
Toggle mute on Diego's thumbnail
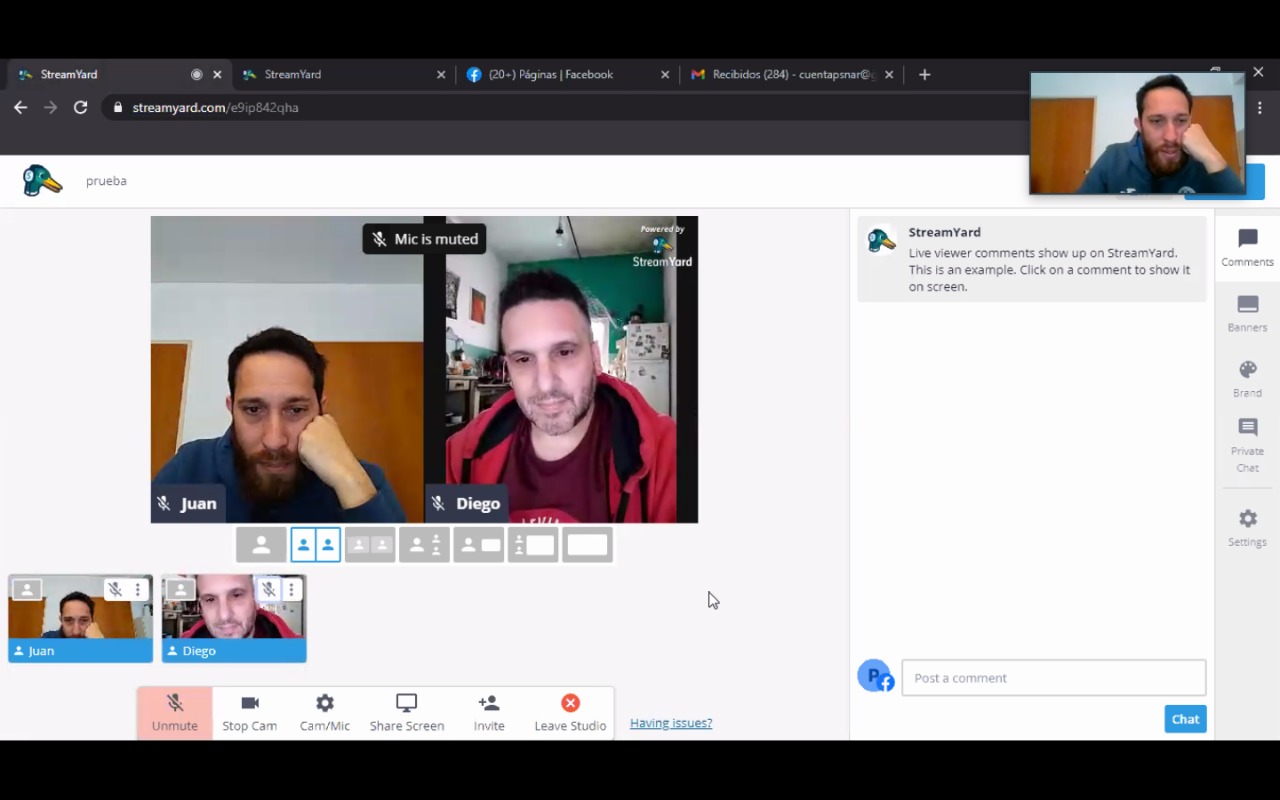pyautogui.click(x=268, y=590)
